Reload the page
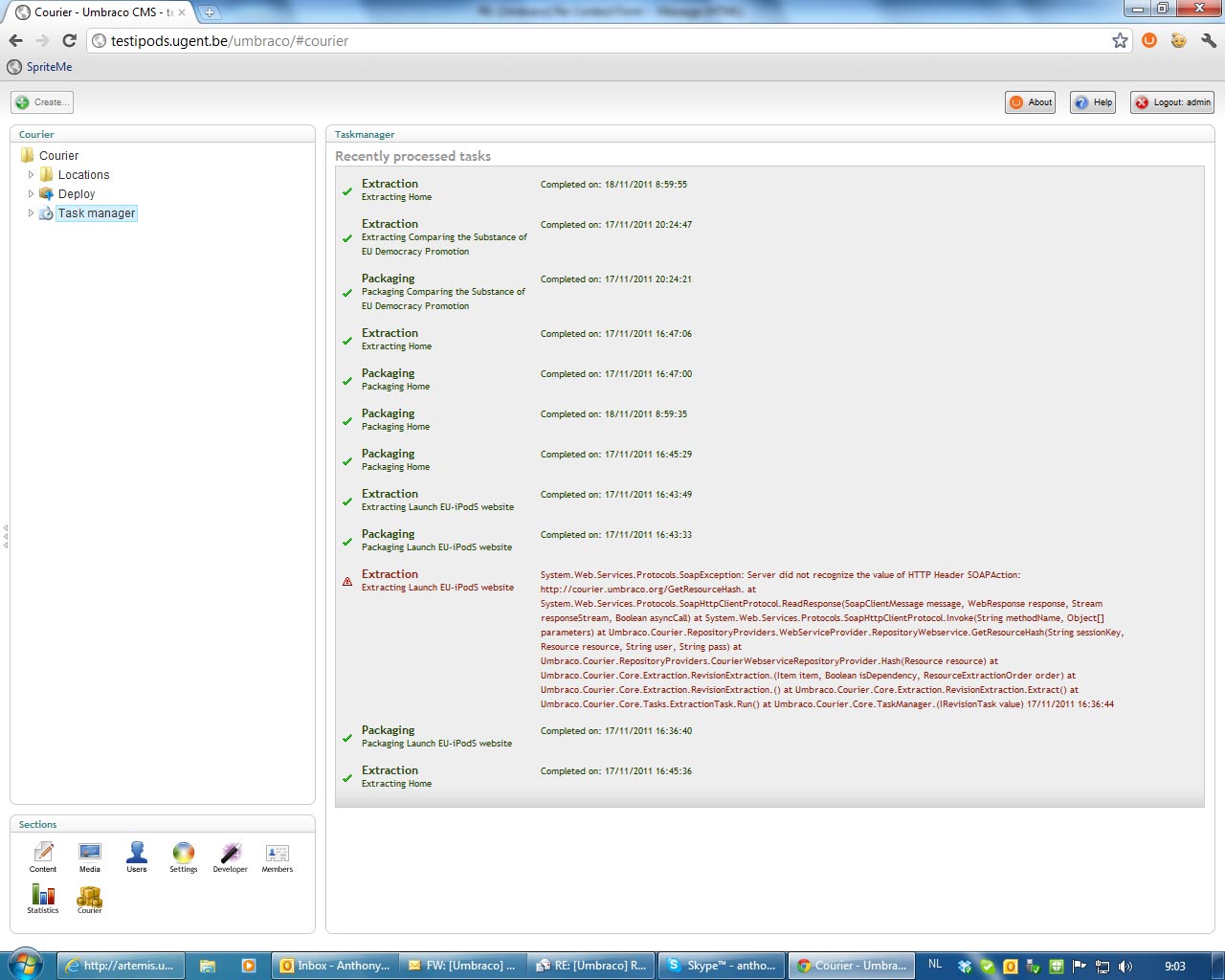Screen dimensions: 1225x980 [69, 40]
